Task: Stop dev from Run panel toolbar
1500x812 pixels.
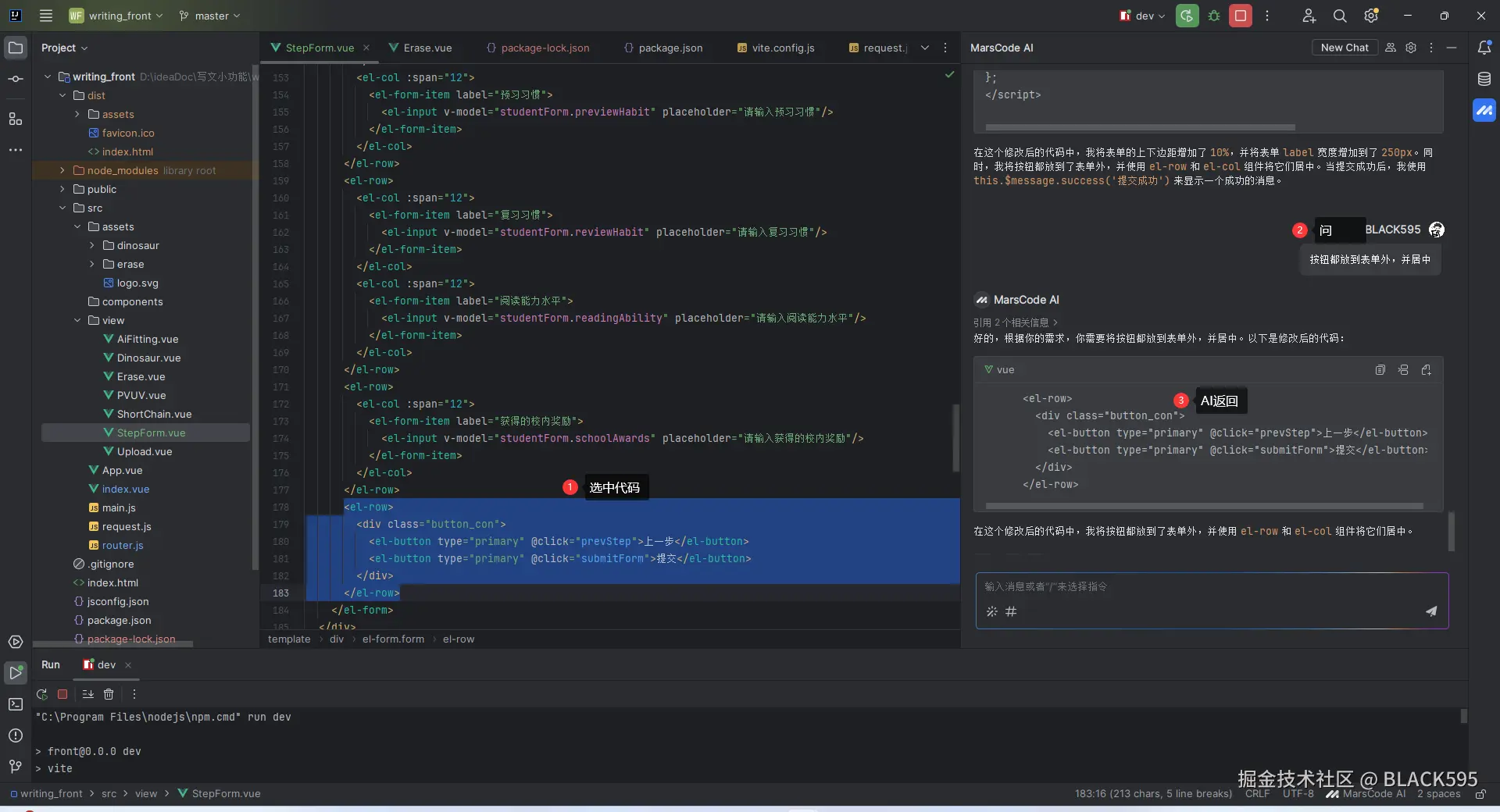Action: [x=62, y=694]
